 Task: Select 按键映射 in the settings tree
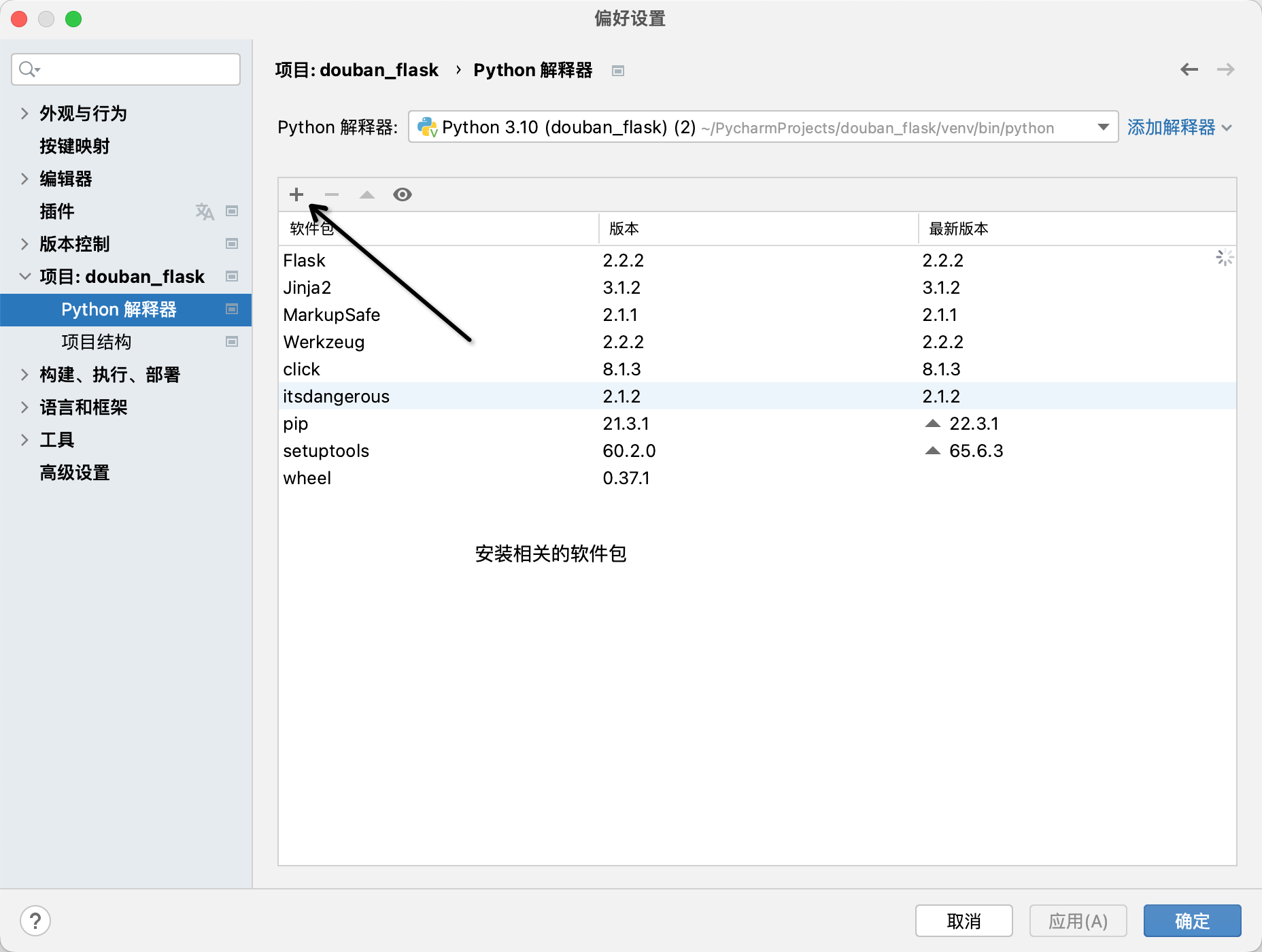(75, 146)
